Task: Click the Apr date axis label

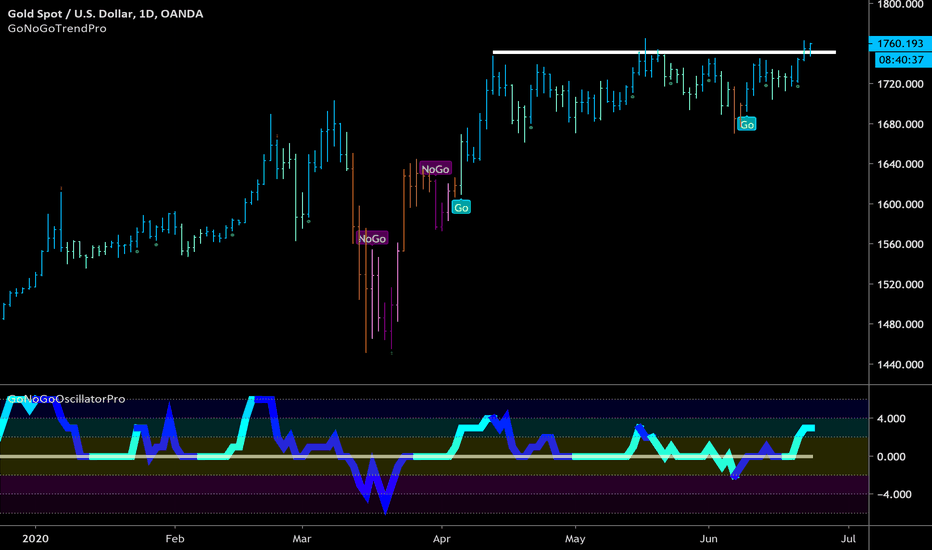Action: tap(442, 539)
